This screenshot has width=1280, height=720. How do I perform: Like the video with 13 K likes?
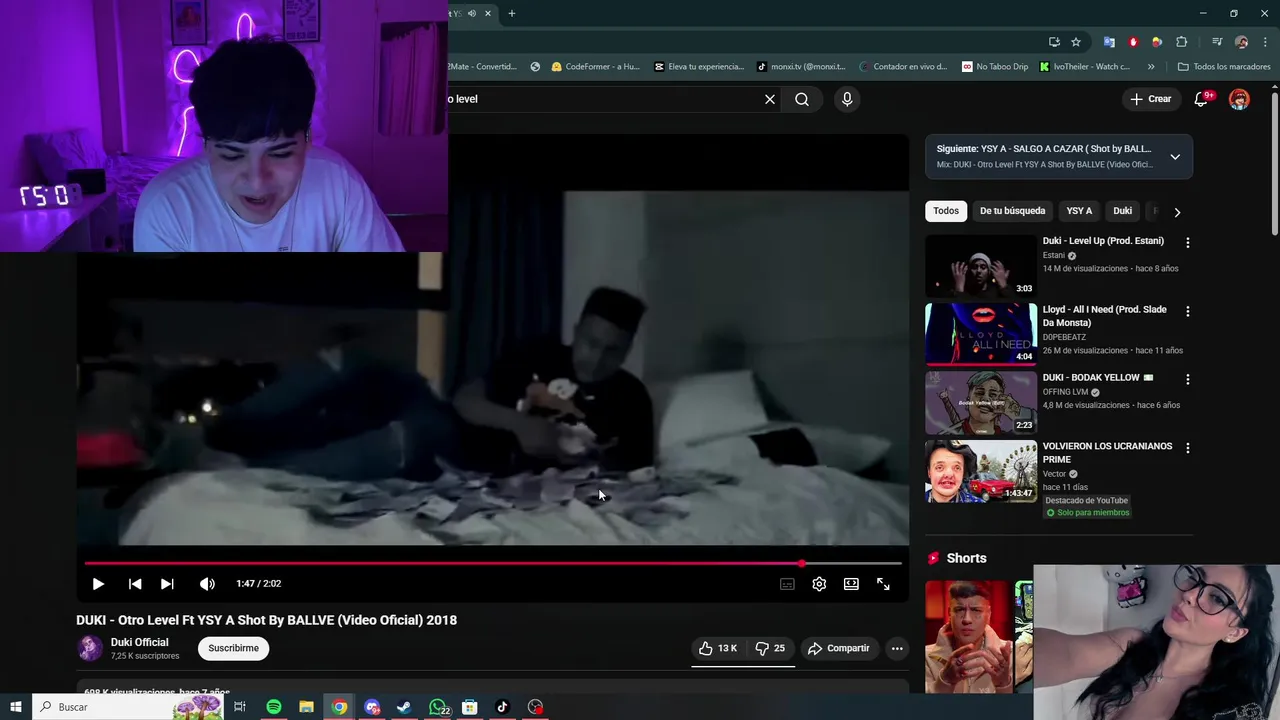click(718, 648)
